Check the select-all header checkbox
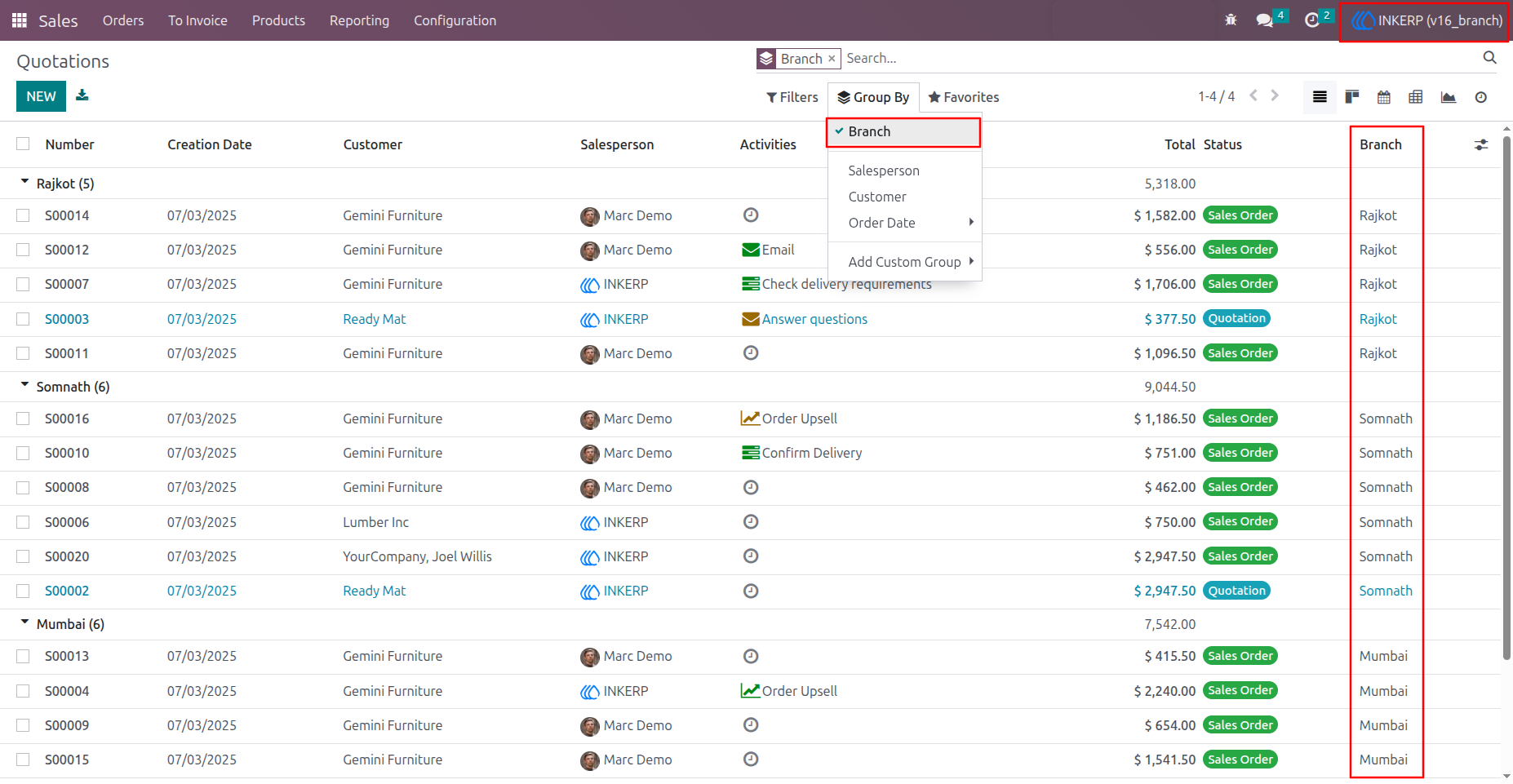This screenshot has height=784, width=1513. (23, 144)
